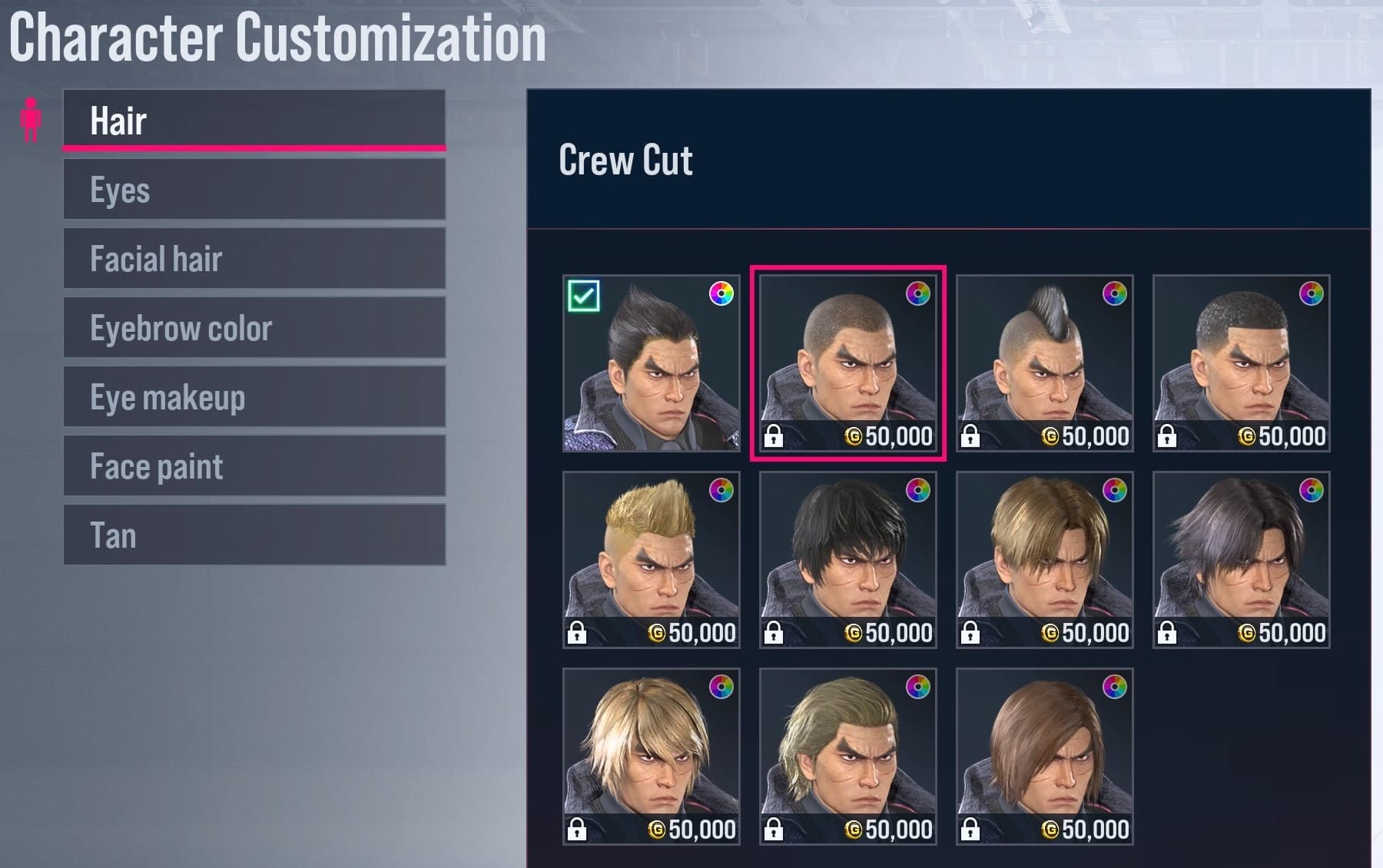Pick the black messy bangs hairstyle
The image size is (1383, 868).
point(848,560)
